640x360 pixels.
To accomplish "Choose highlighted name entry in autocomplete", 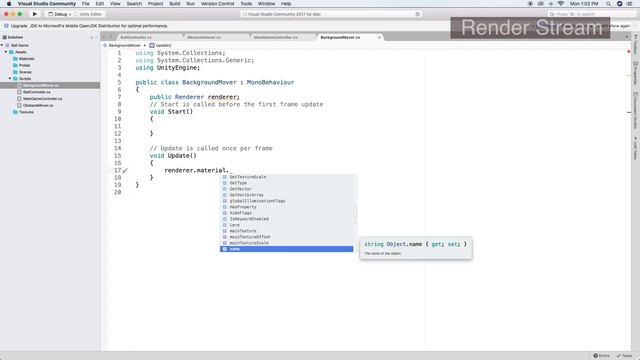I will 286,249.
